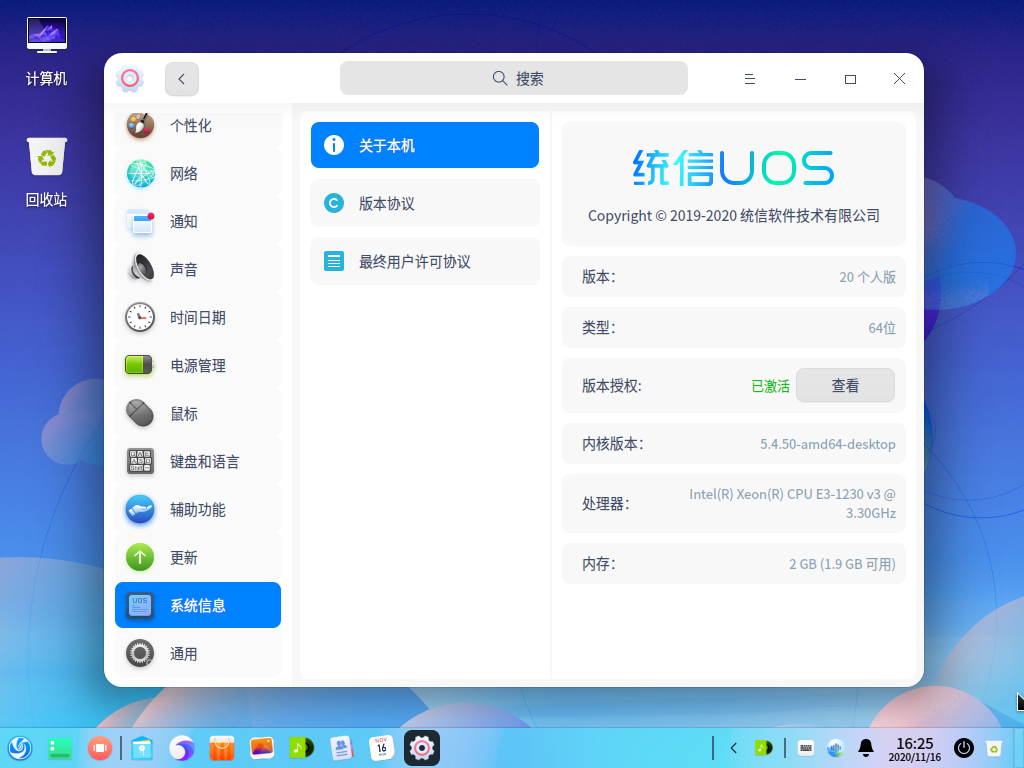Launch the browser from the taskbar
Image resolution: width=1024 pixels, height=768 pixels.
coord(182,748)
